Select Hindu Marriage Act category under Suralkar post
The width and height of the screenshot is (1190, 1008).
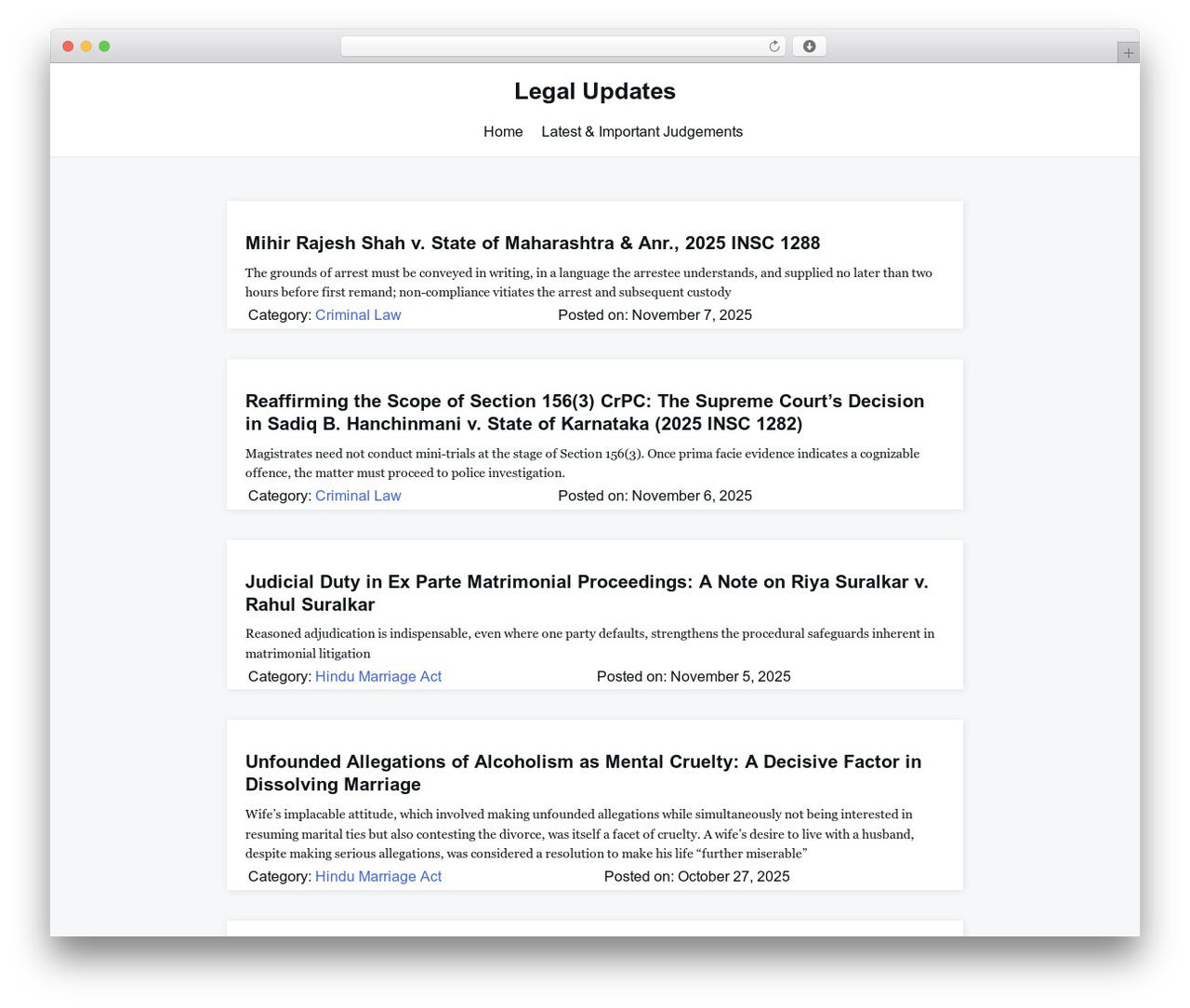pos(378,676)
